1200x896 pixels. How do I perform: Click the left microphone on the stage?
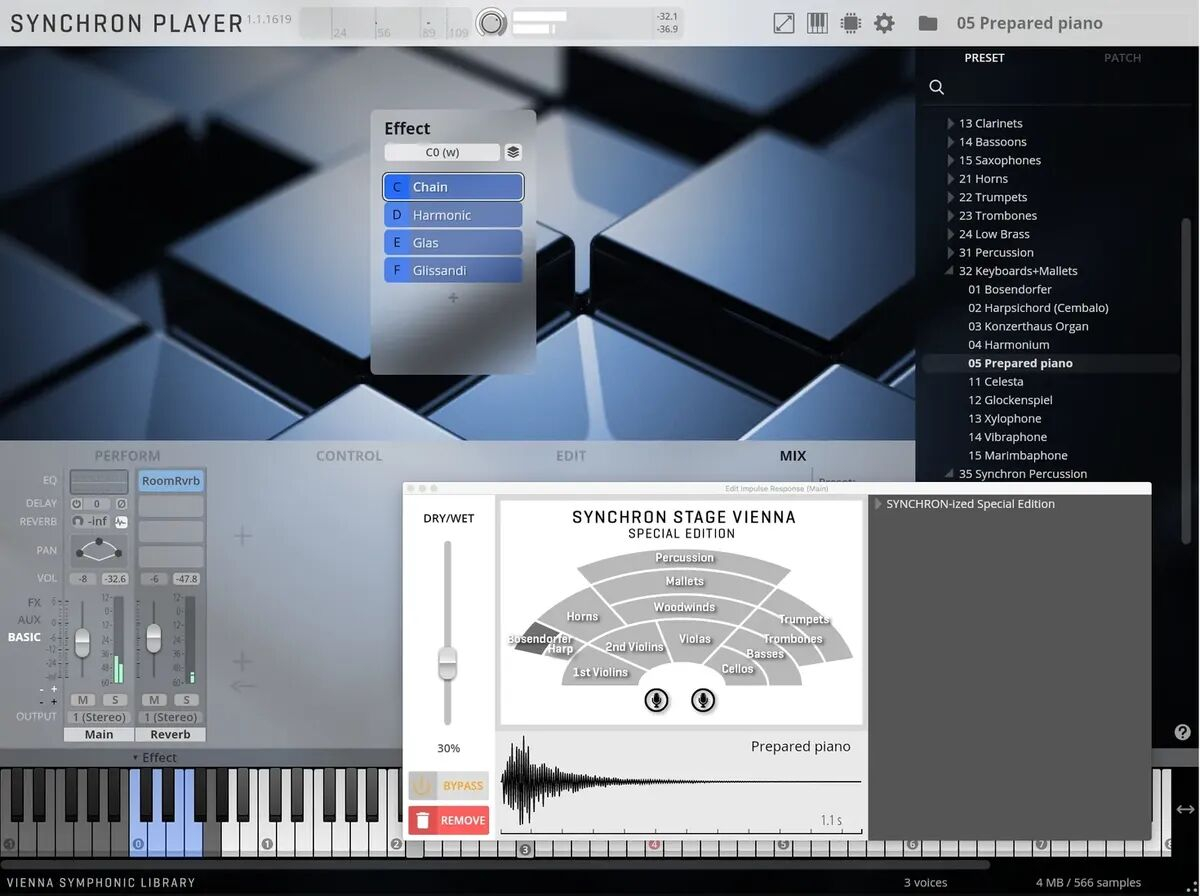(656, 700)
